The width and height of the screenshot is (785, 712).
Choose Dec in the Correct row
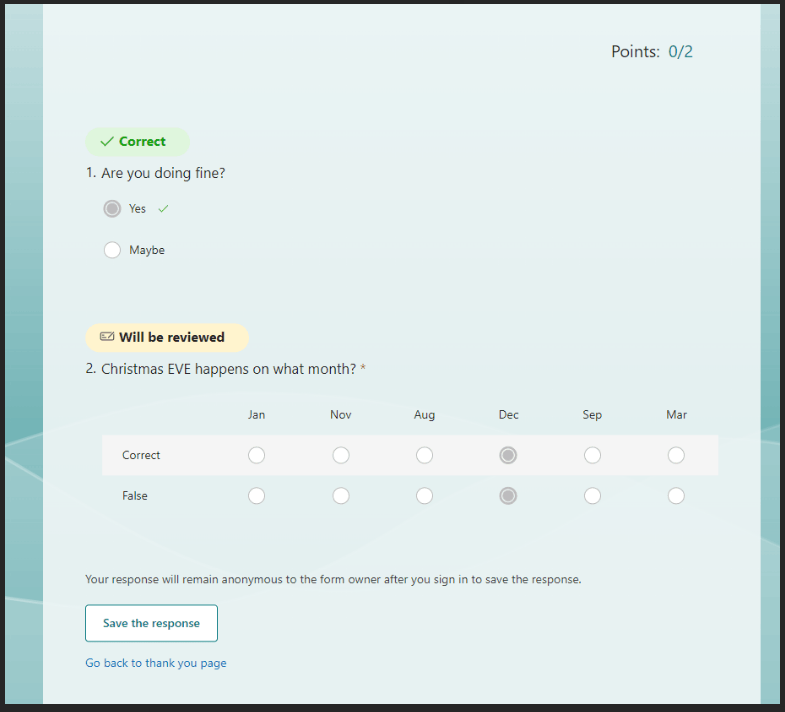508,455
